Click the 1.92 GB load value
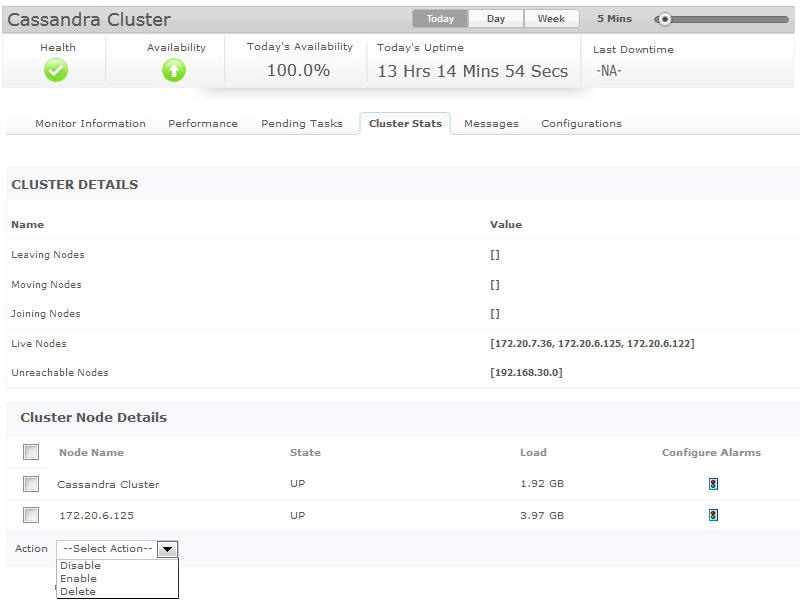This screenshot has width=800, height=600. pos(542,484)
